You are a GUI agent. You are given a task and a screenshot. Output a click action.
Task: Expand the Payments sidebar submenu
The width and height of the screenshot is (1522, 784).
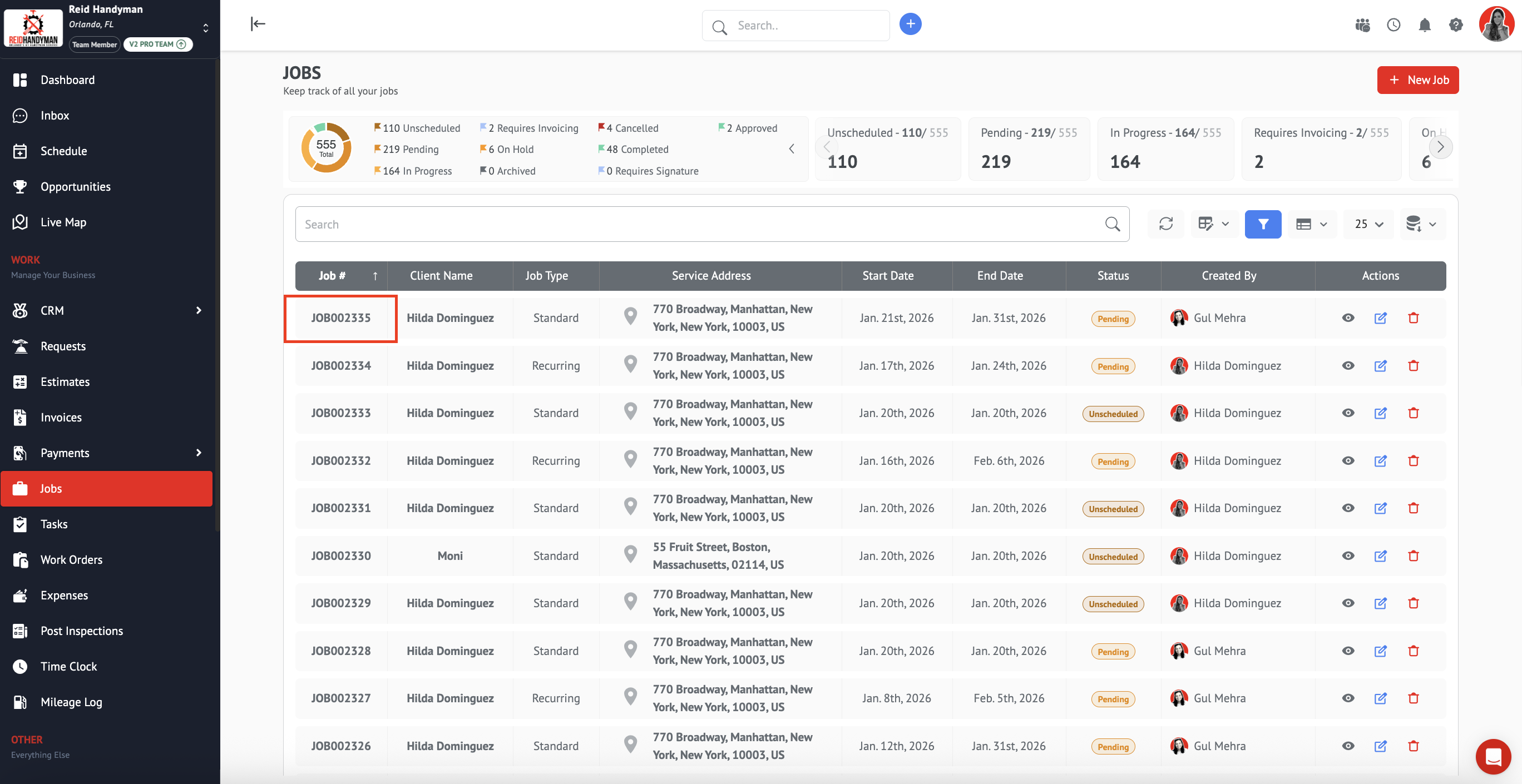point(199,453)
